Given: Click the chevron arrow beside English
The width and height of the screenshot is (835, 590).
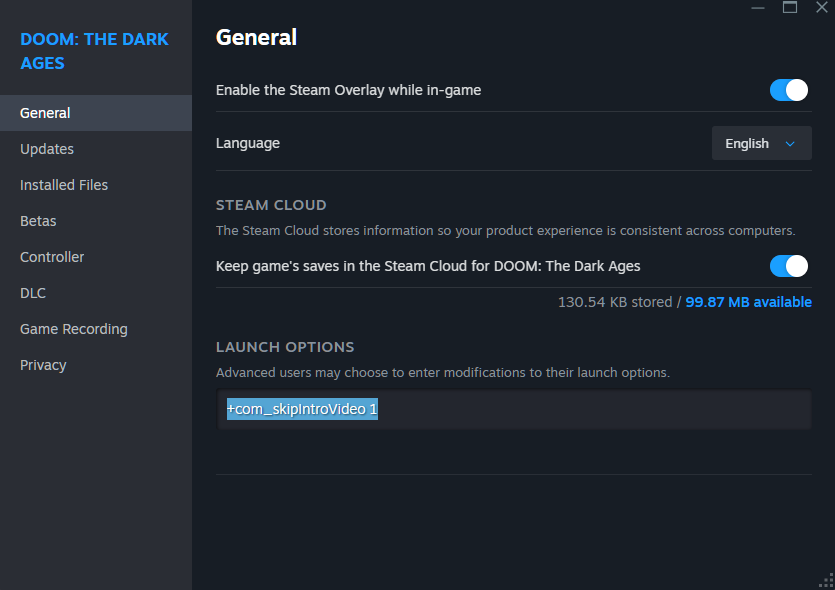Looking at the screenshot, I should [790, 144].
